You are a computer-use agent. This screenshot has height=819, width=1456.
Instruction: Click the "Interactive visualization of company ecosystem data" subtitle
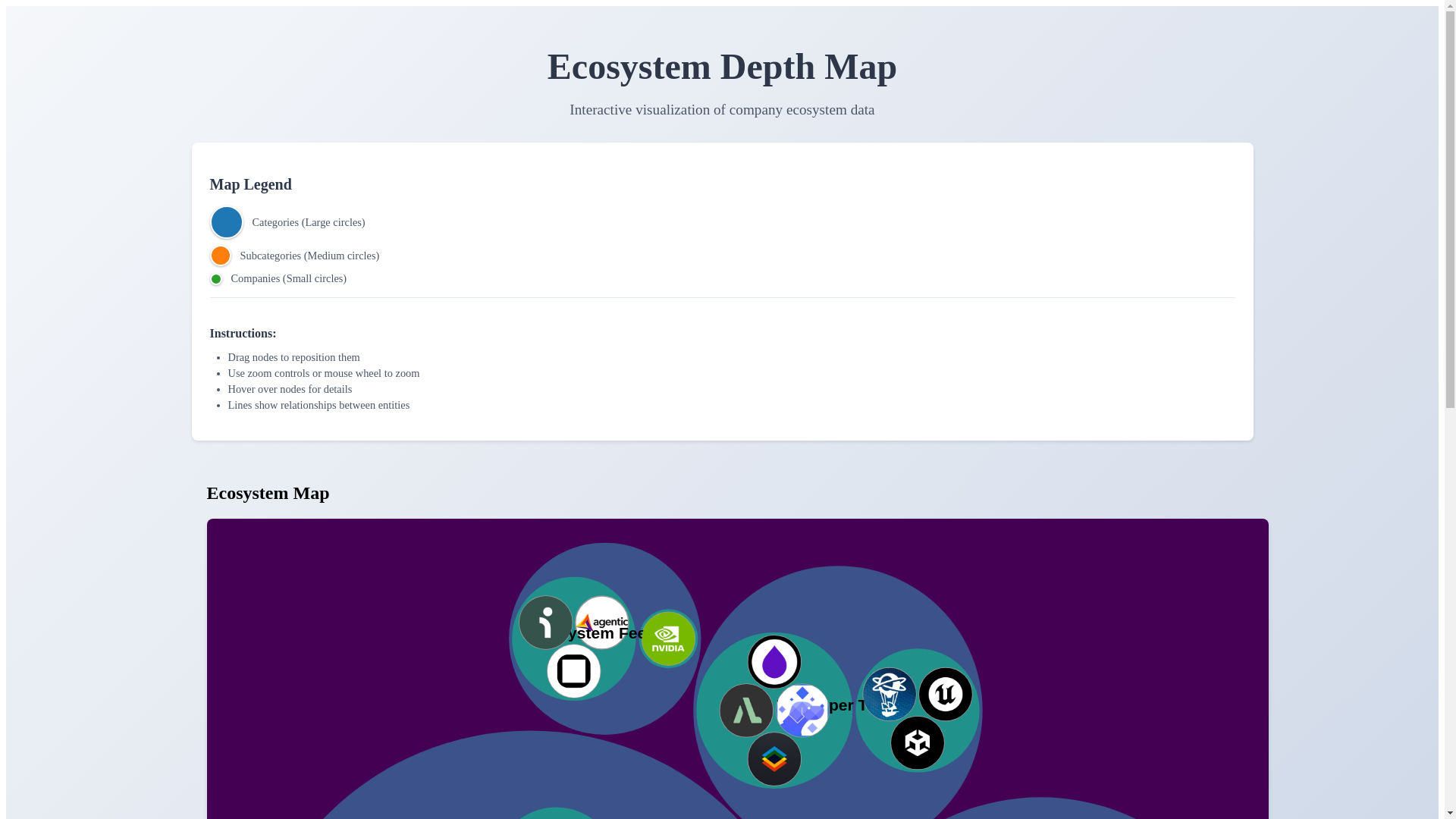722,110
